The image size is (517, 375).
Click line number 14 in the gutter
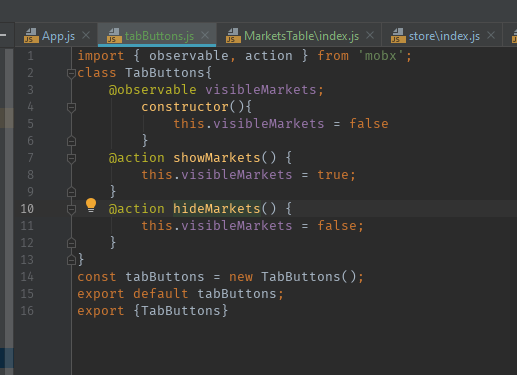pos(27,277)
